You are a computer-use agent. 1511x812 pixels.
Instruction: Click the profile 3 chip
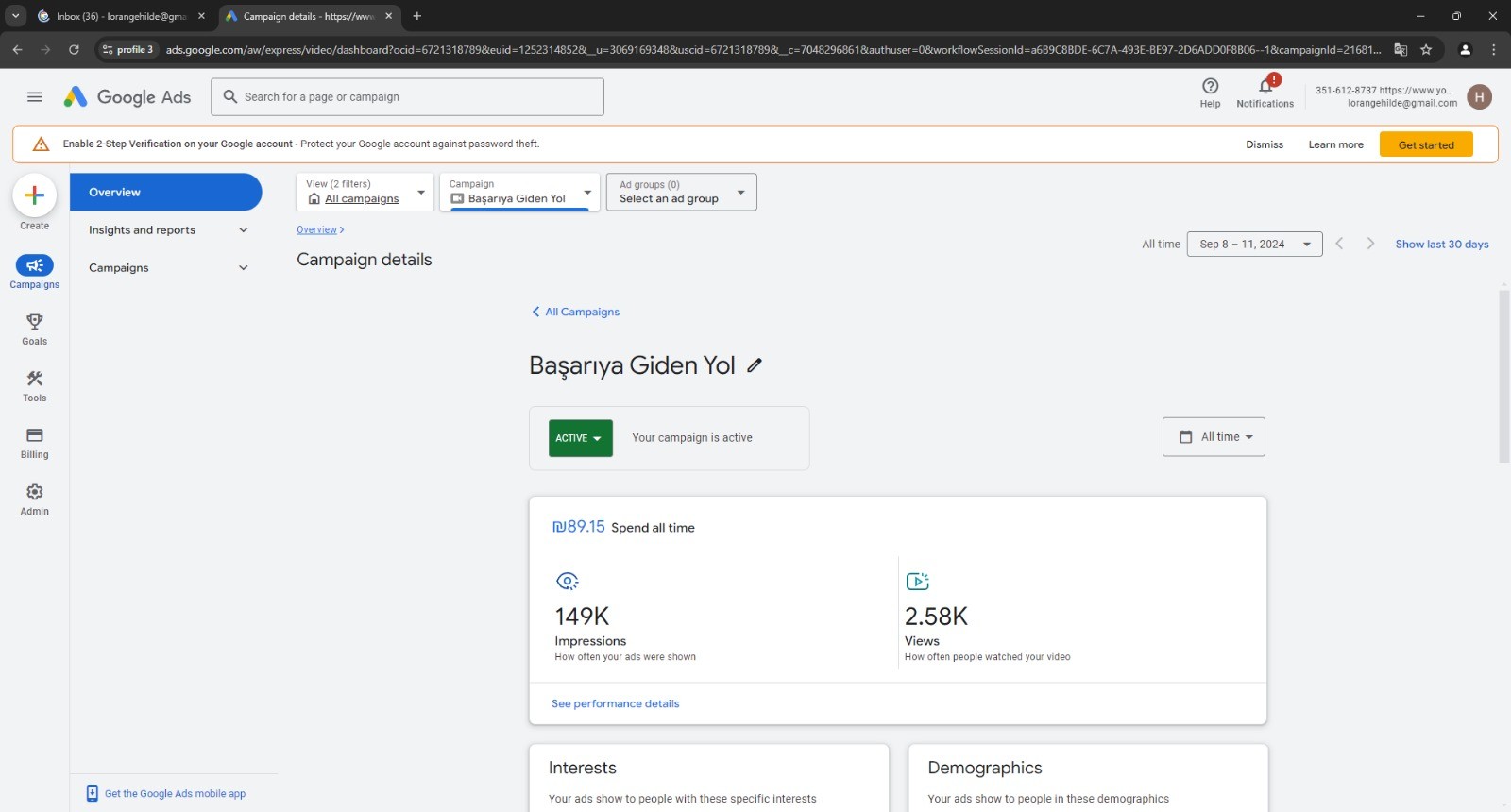pyautogui.click(x=127, y=49)
